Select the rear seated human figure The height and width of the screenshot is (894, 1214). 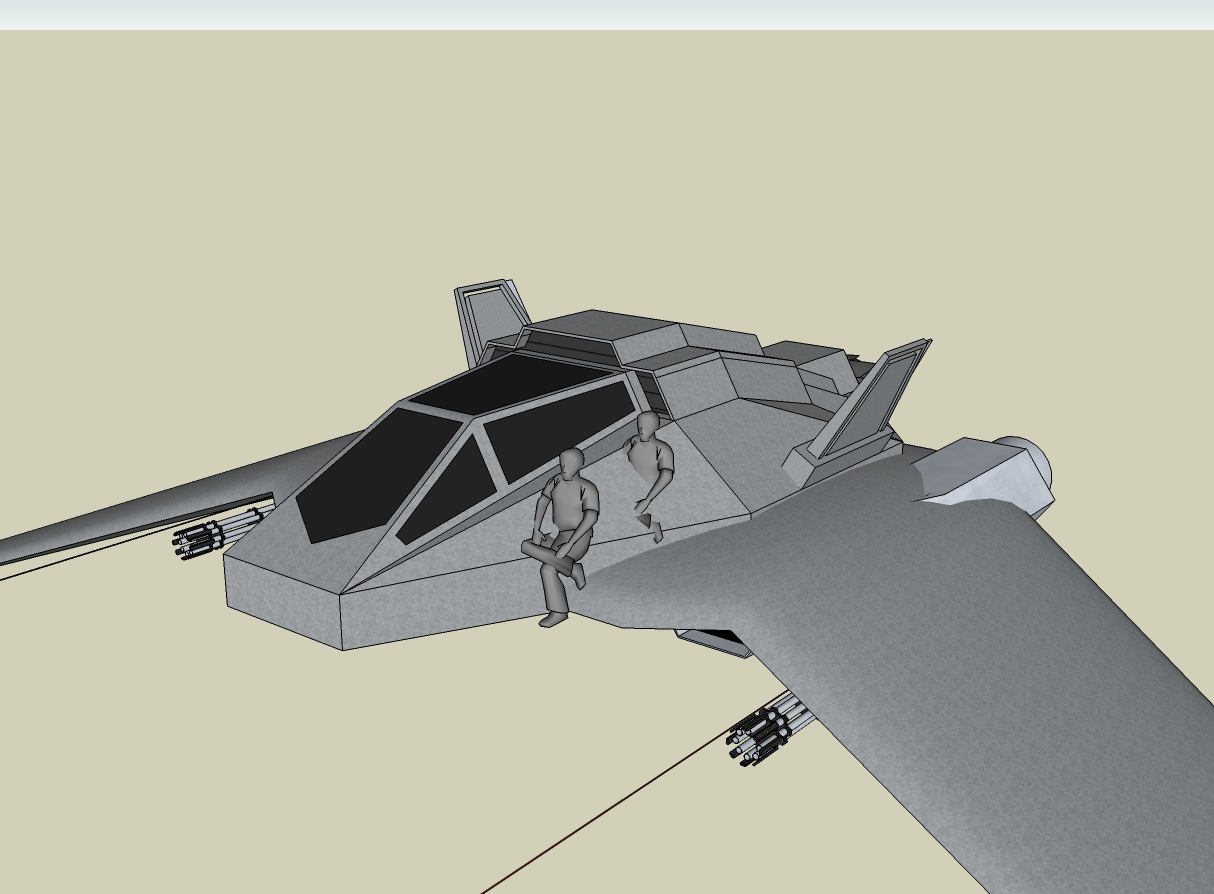coord(651,460)
